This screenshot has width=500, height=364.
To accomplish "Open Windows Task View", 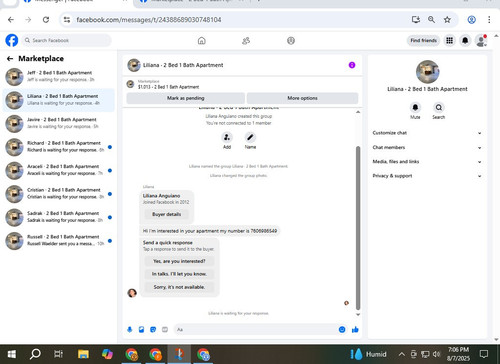I will coord(58,354).
